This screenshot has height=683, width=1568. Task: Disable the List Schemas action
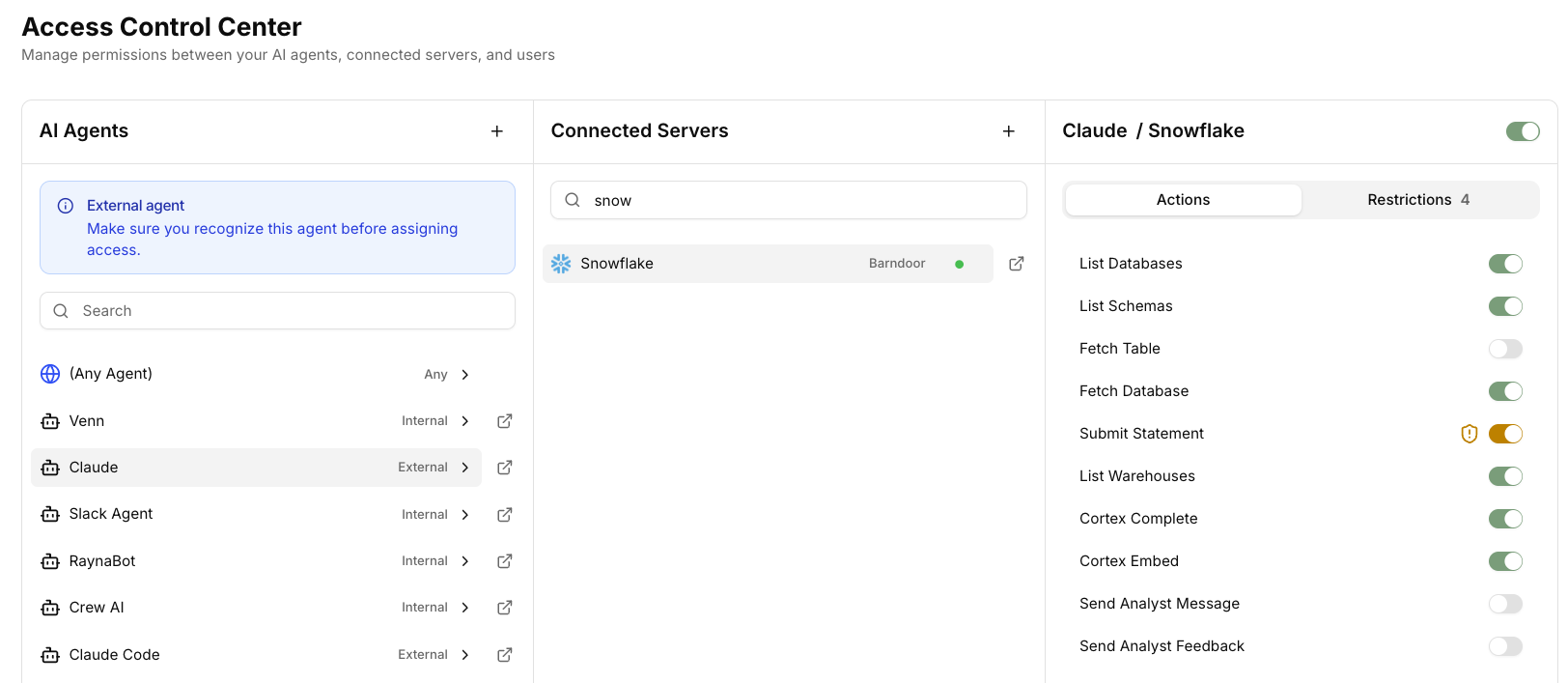point(1505,306)
